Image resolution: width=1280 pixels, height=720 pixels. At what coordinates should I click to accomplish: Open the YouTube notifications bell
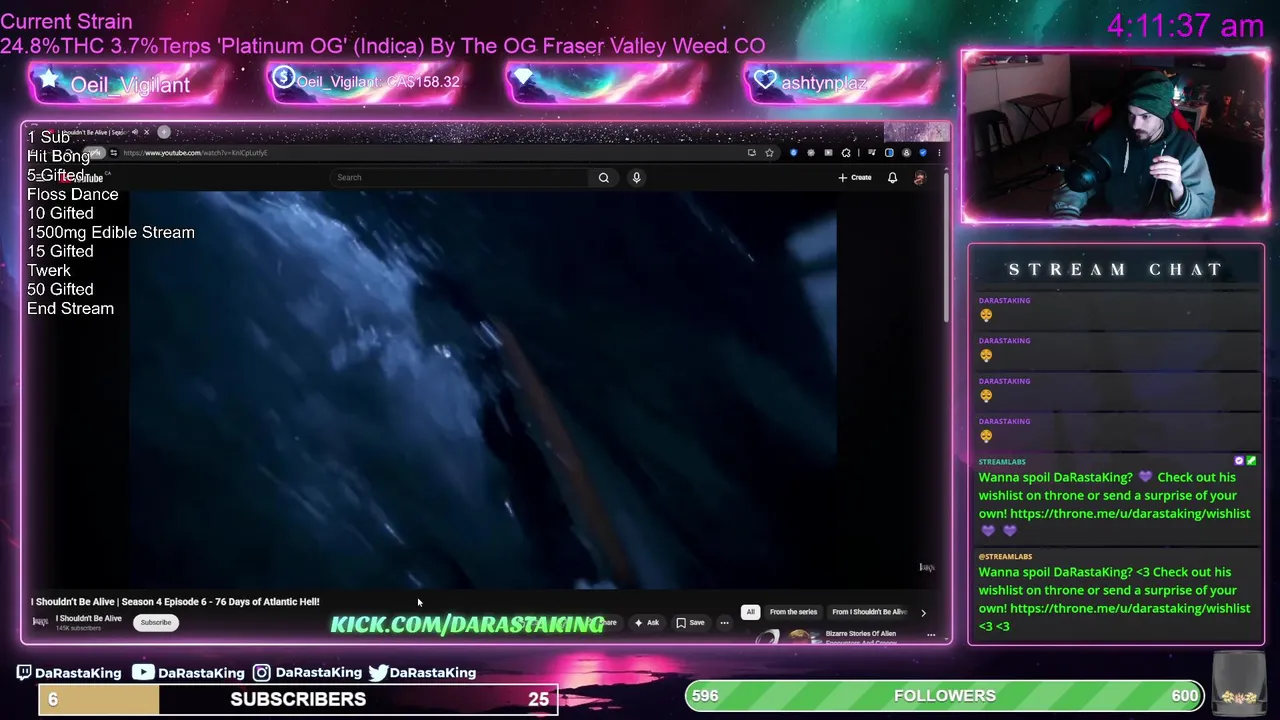point(892,178)
